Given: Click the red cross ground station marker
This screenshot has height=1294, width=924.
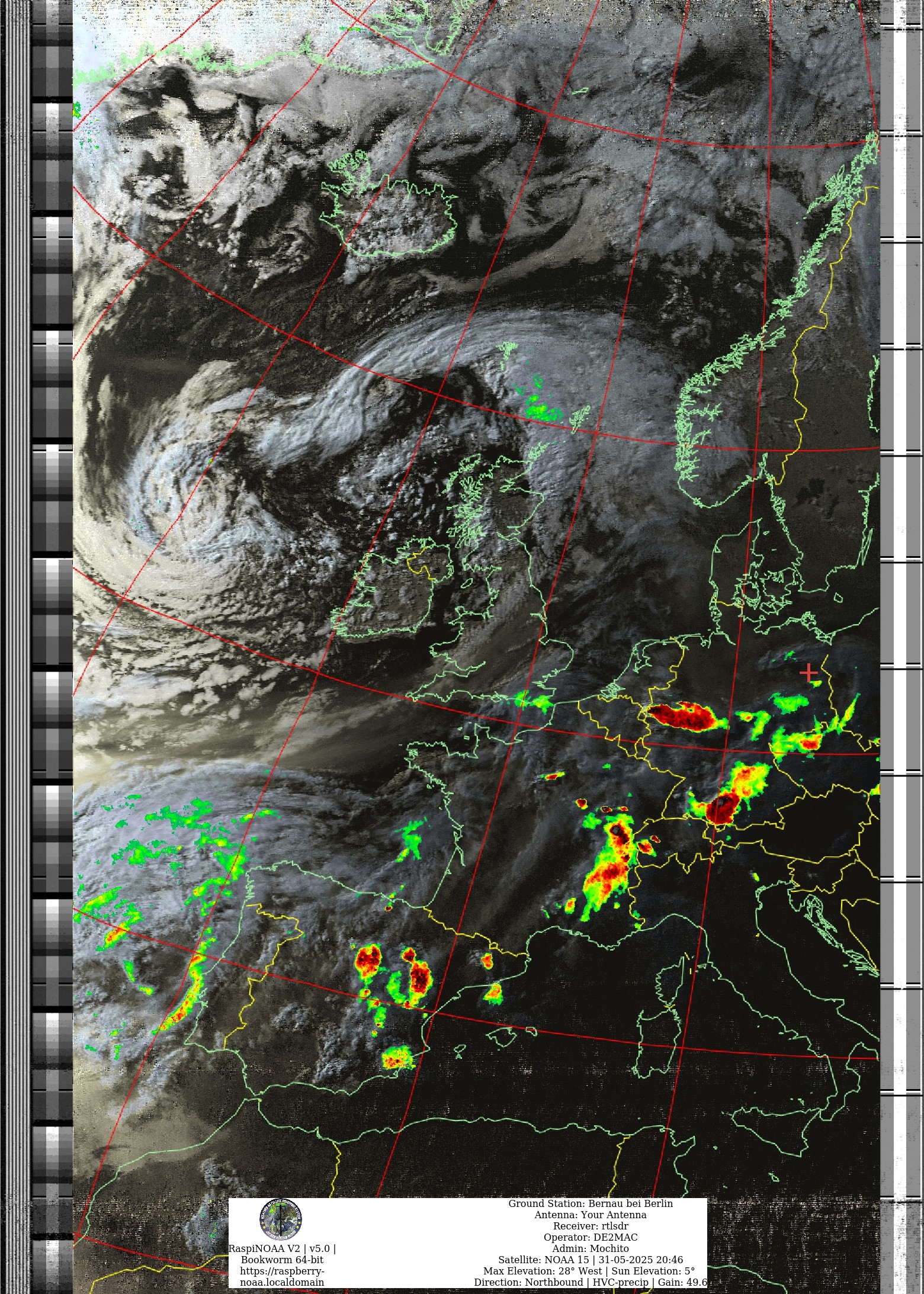Looking at the screenshot, I should click(x=808, y=673).
